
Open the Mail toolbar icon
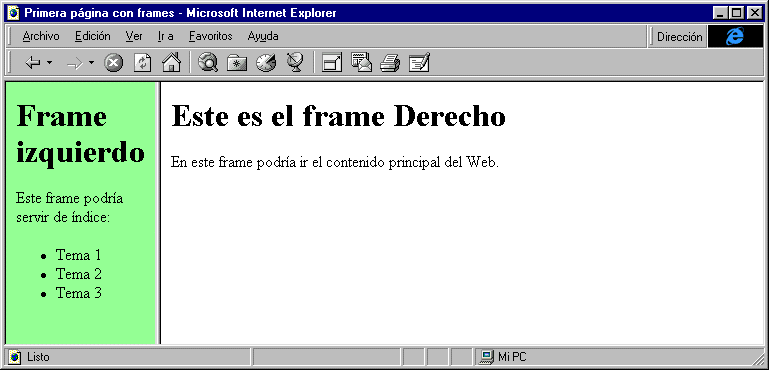[x=361, y=63]
